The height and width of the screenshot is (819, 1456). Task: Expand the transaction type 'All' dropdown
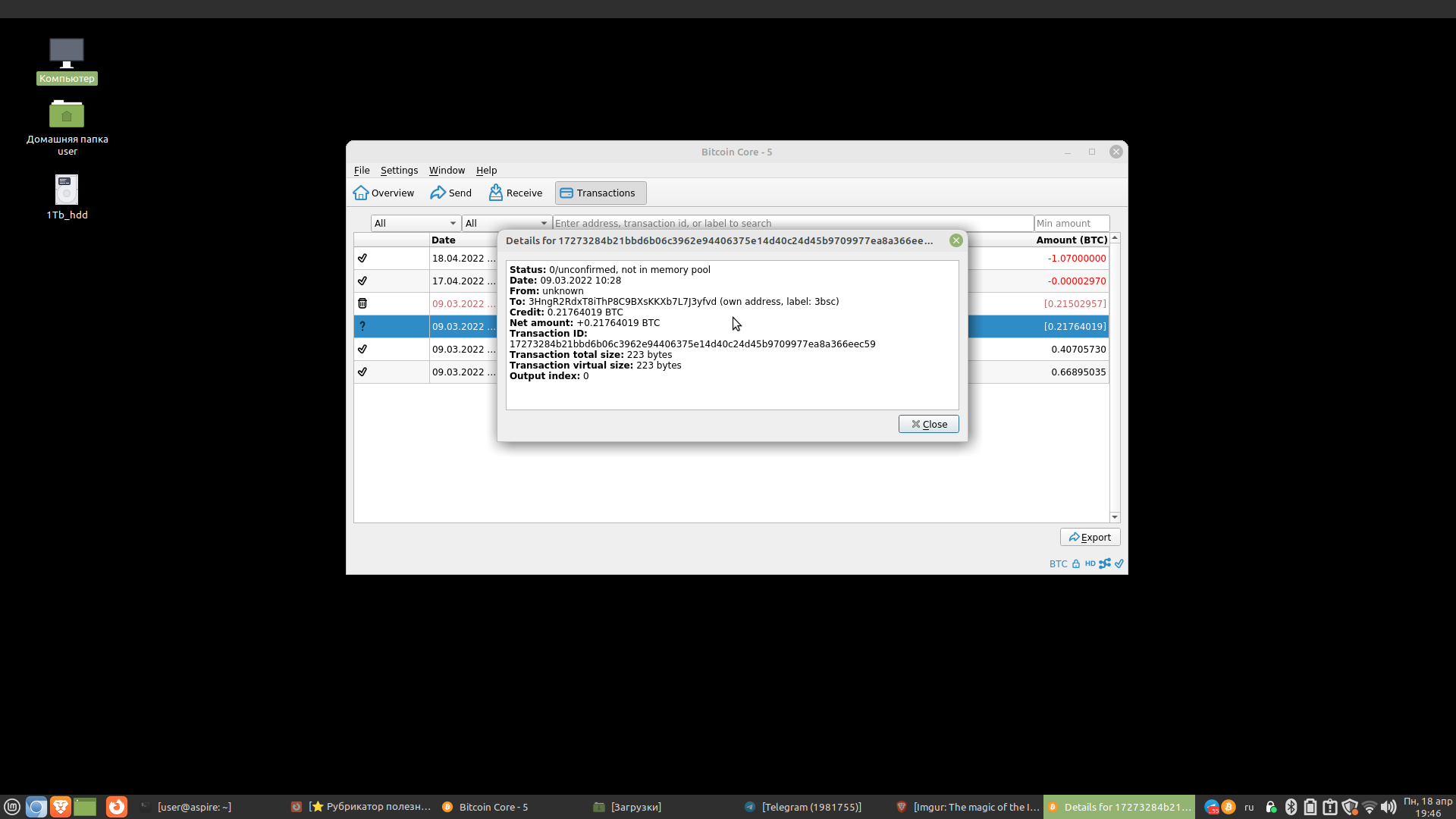[x=506, y=223]
